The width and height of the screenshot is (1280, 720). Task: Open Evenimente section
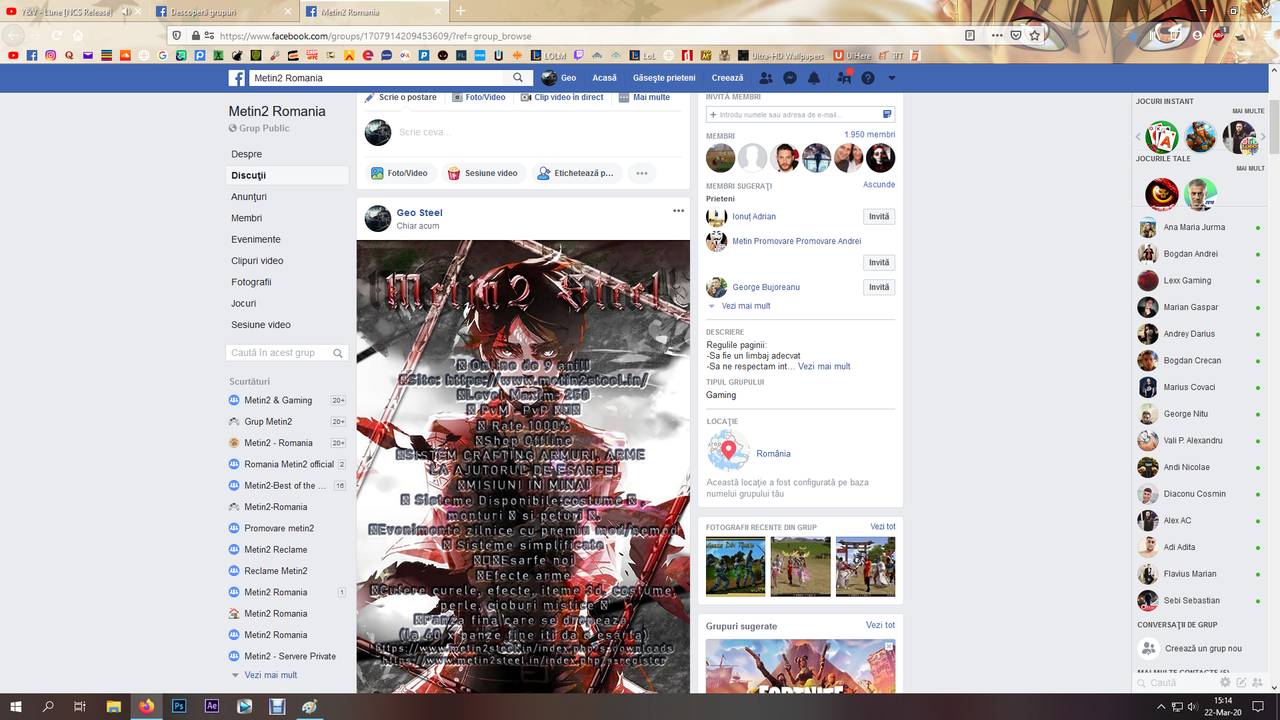point(256,239)
